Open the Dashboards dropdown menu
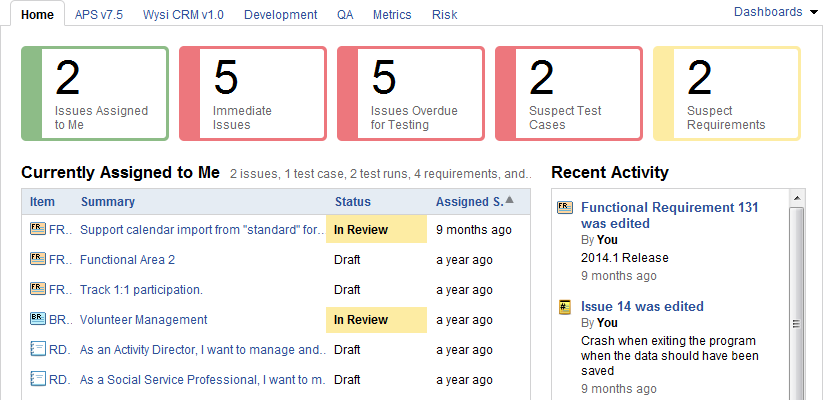This screenshot has height=400, width=823. (x=768, y=12)
